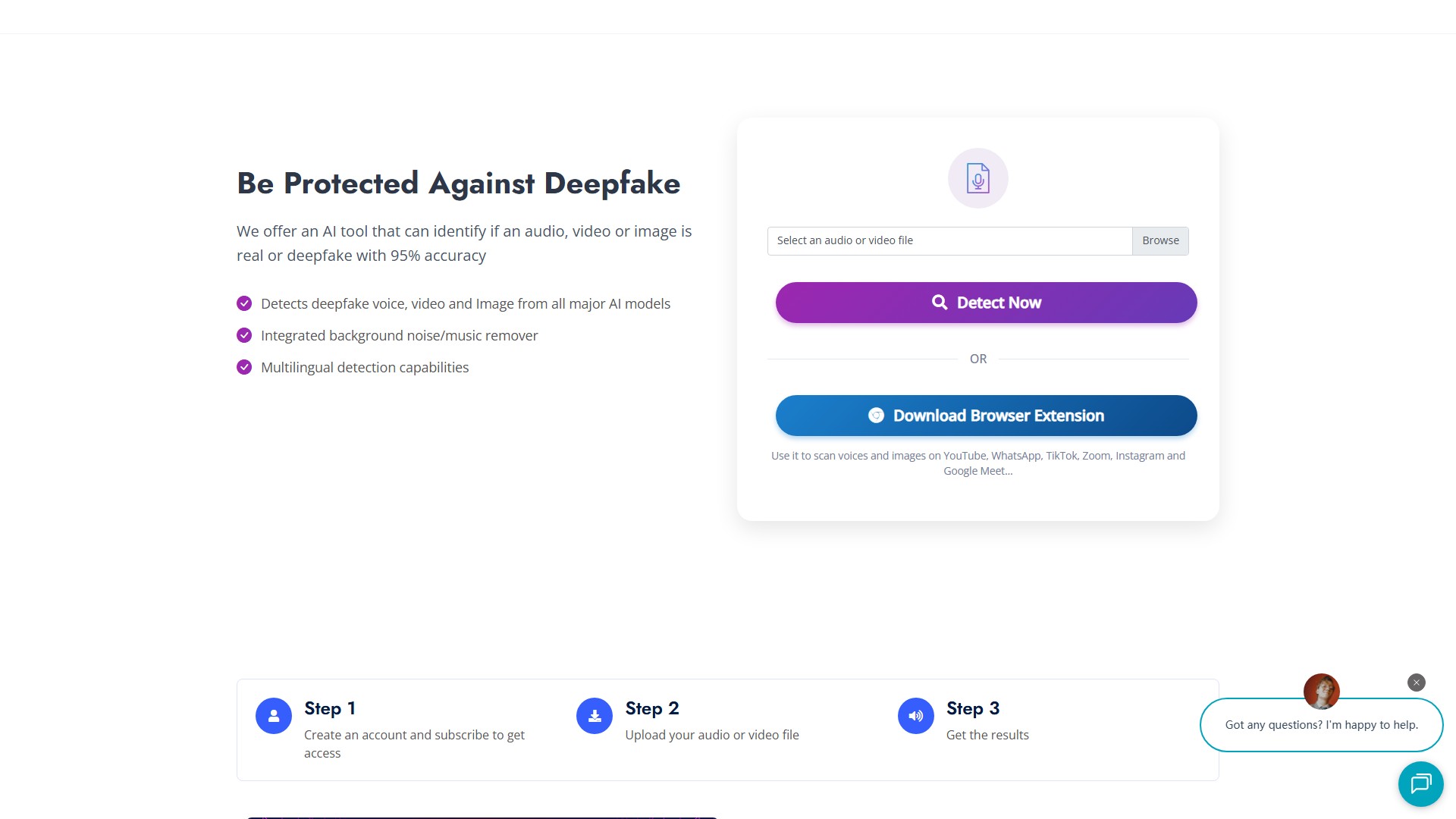Click the Step 1 account icon
Viewport: 1456px width, 819px height.
click(x=273, y=715)
